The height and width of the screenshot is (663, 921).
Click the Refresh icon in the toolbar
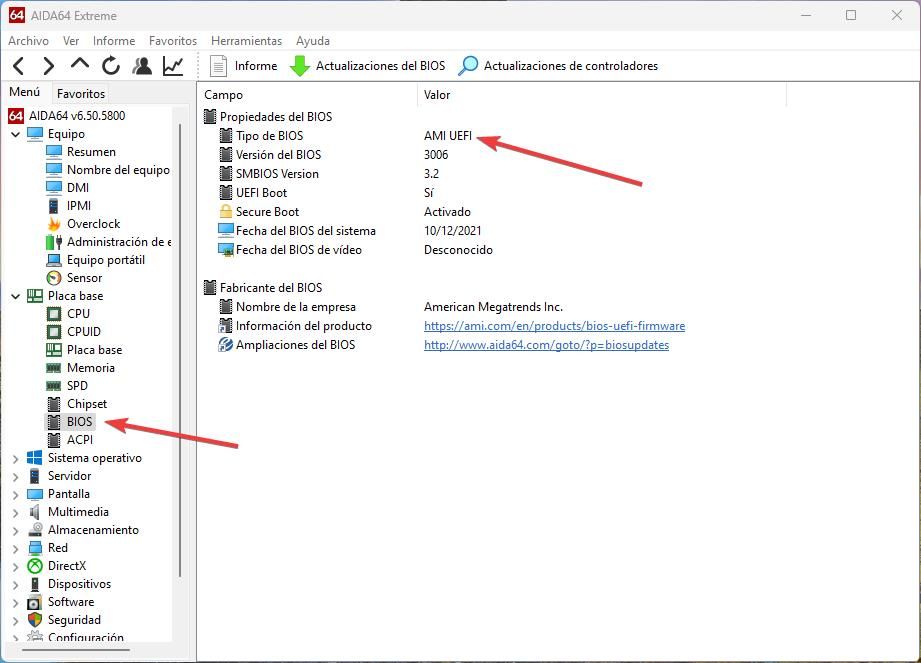tap(111, 66)
